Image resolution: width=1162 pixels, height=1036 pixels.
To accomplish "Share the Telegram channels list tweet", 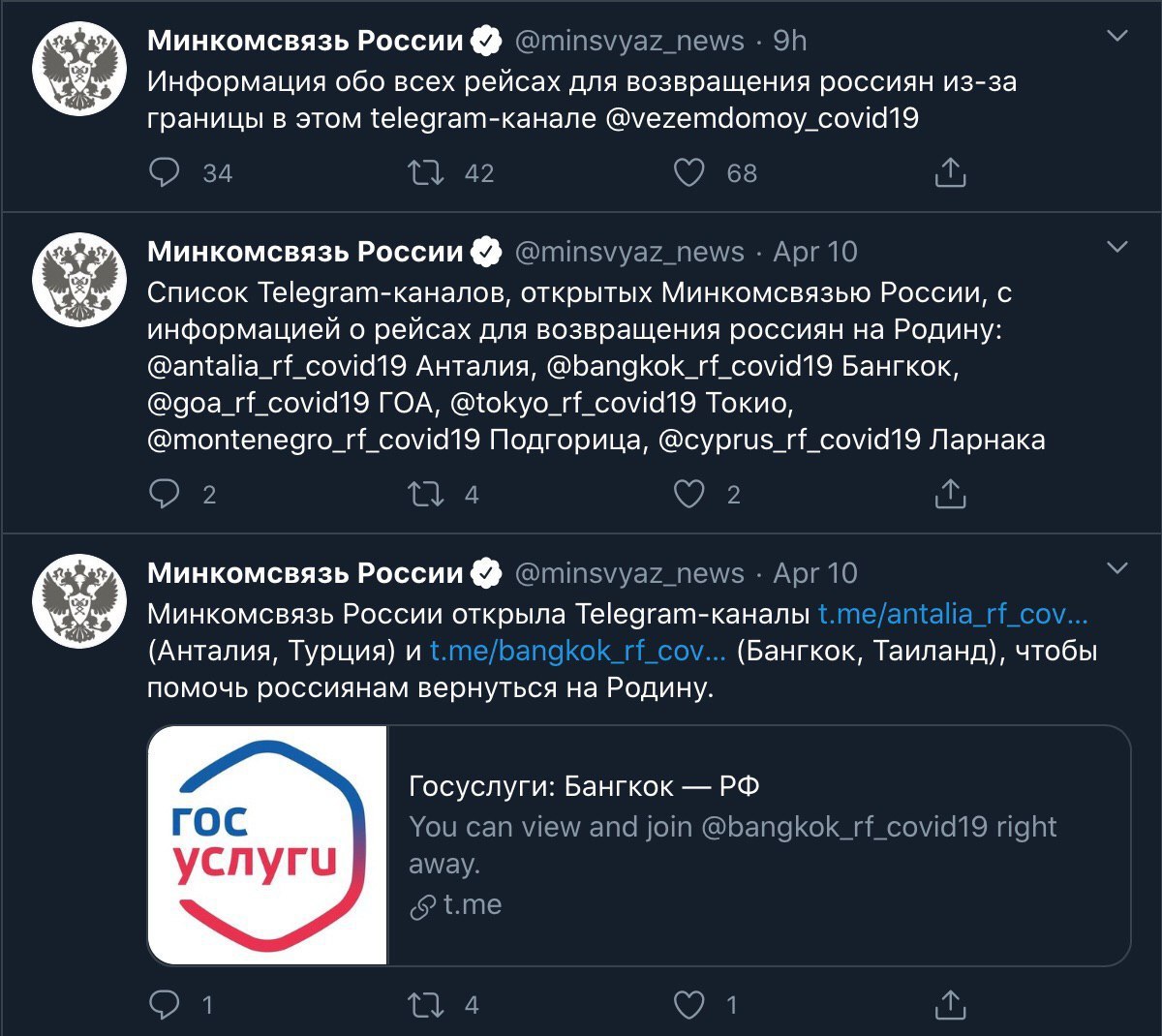I will [950, 495].
